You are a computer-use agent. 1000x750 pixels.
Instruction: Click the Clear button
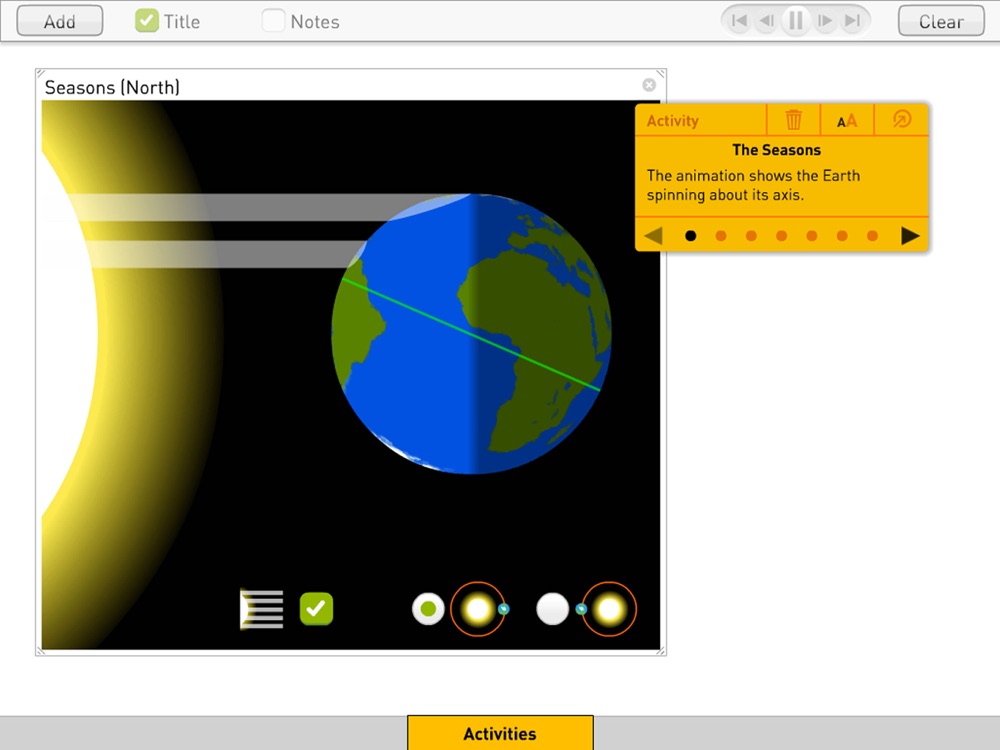941,21
